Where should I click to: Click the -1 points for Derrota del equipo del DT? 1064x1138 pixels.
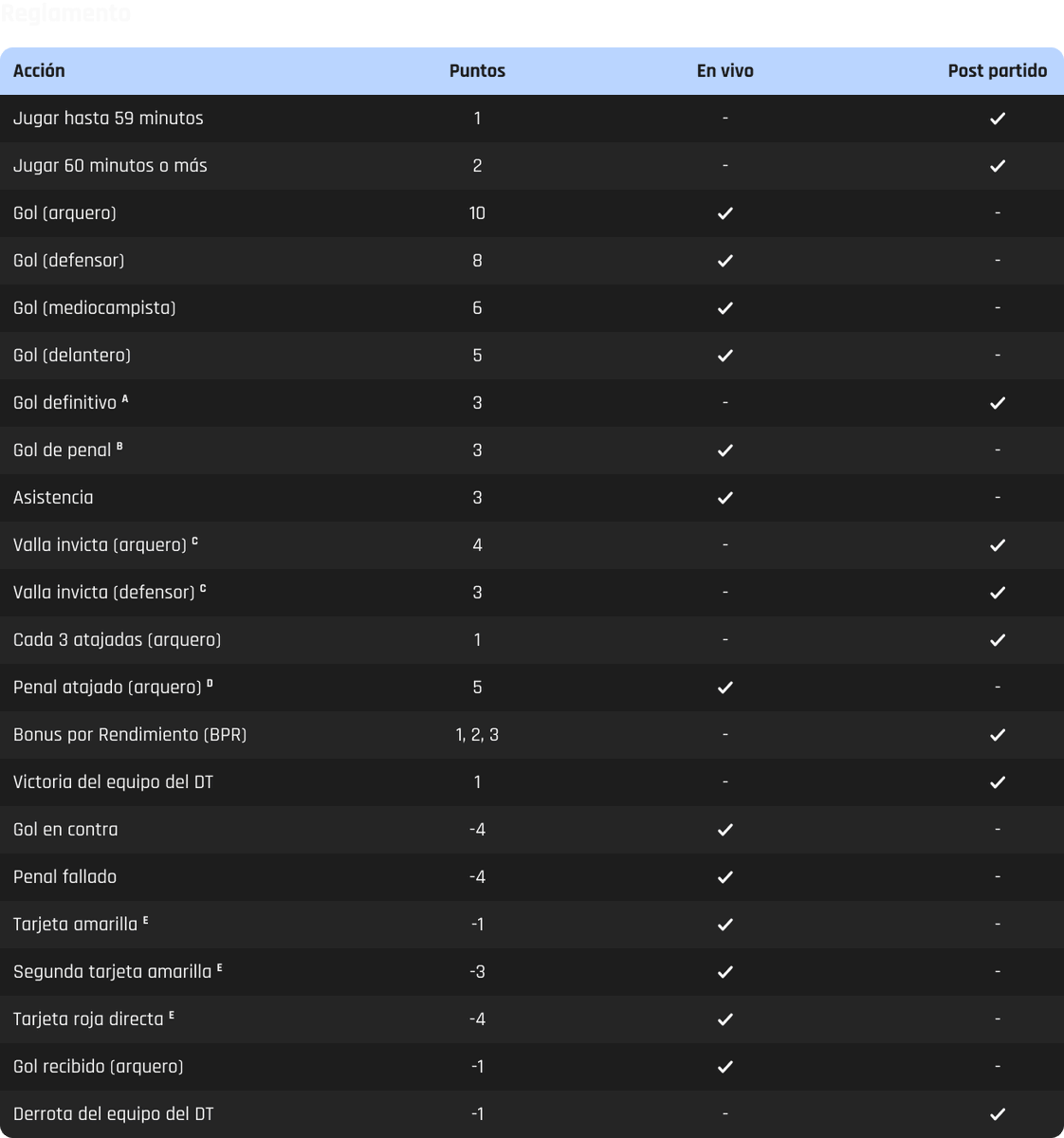[x=477, y=1114]
